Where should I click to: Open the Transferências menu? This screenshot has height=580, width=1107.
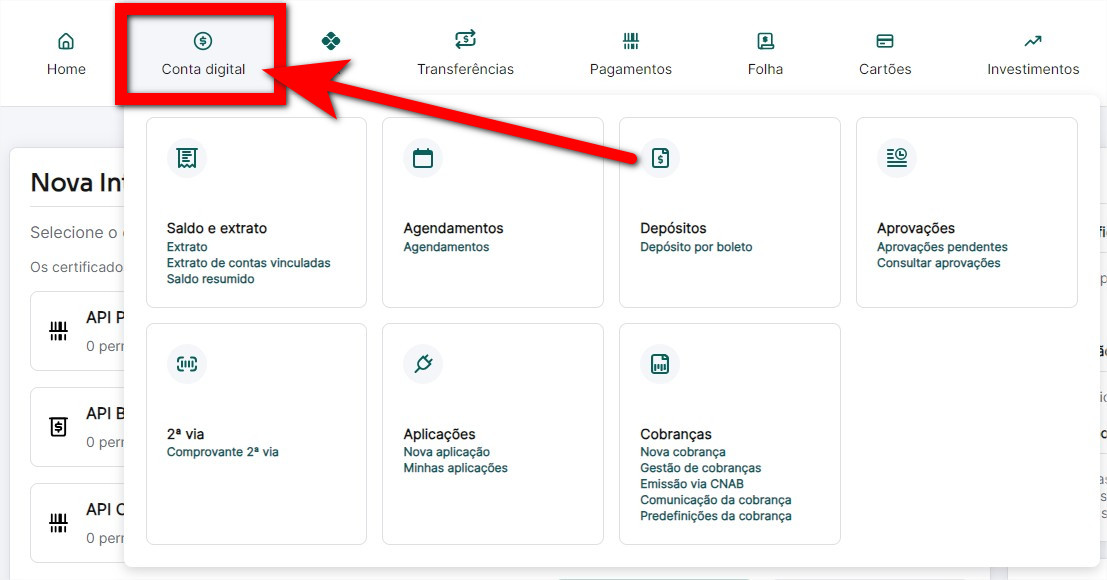tap(465, 54)
